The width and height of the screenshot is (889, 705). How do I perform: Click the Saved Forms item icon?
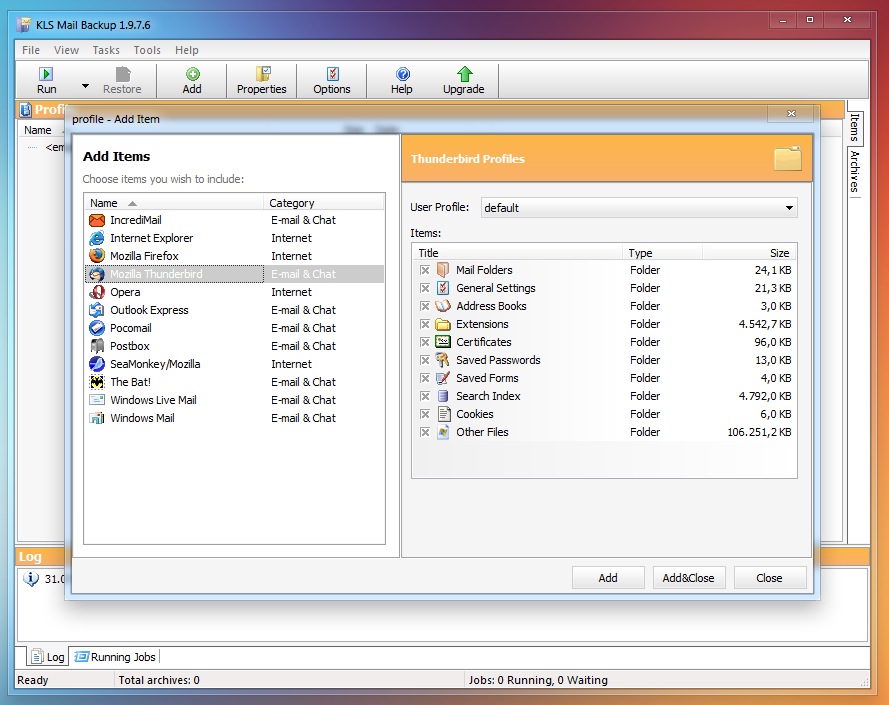[x=443, y=378]
